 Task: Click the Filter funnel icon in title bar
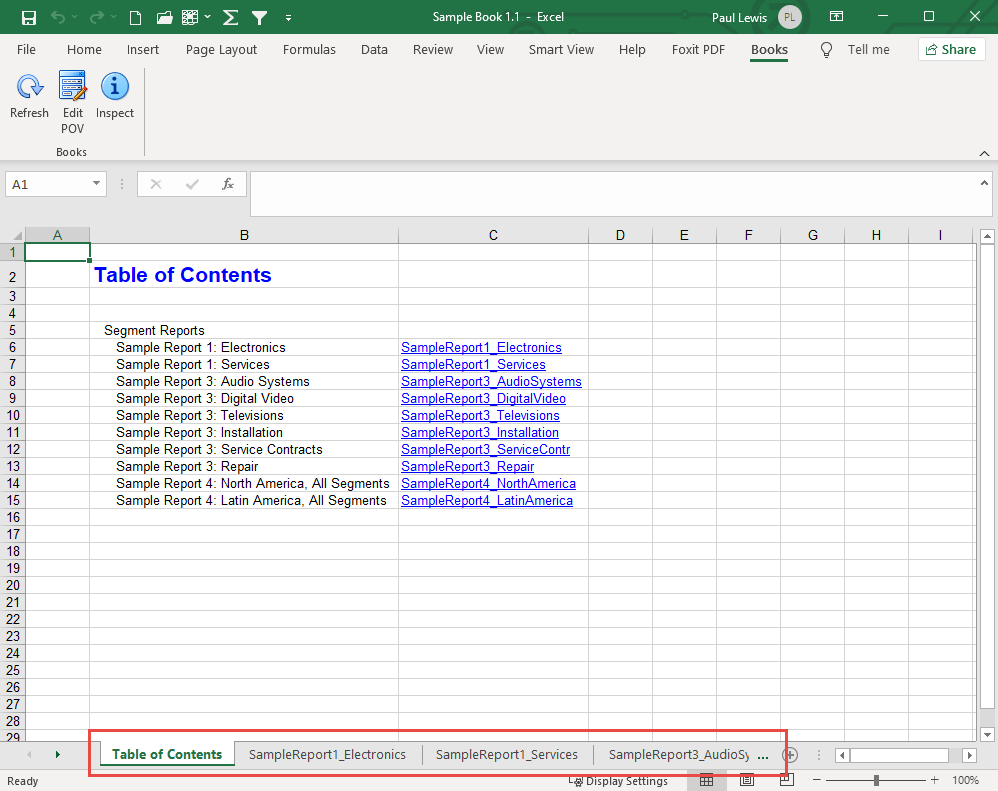(x=259, y=17)
